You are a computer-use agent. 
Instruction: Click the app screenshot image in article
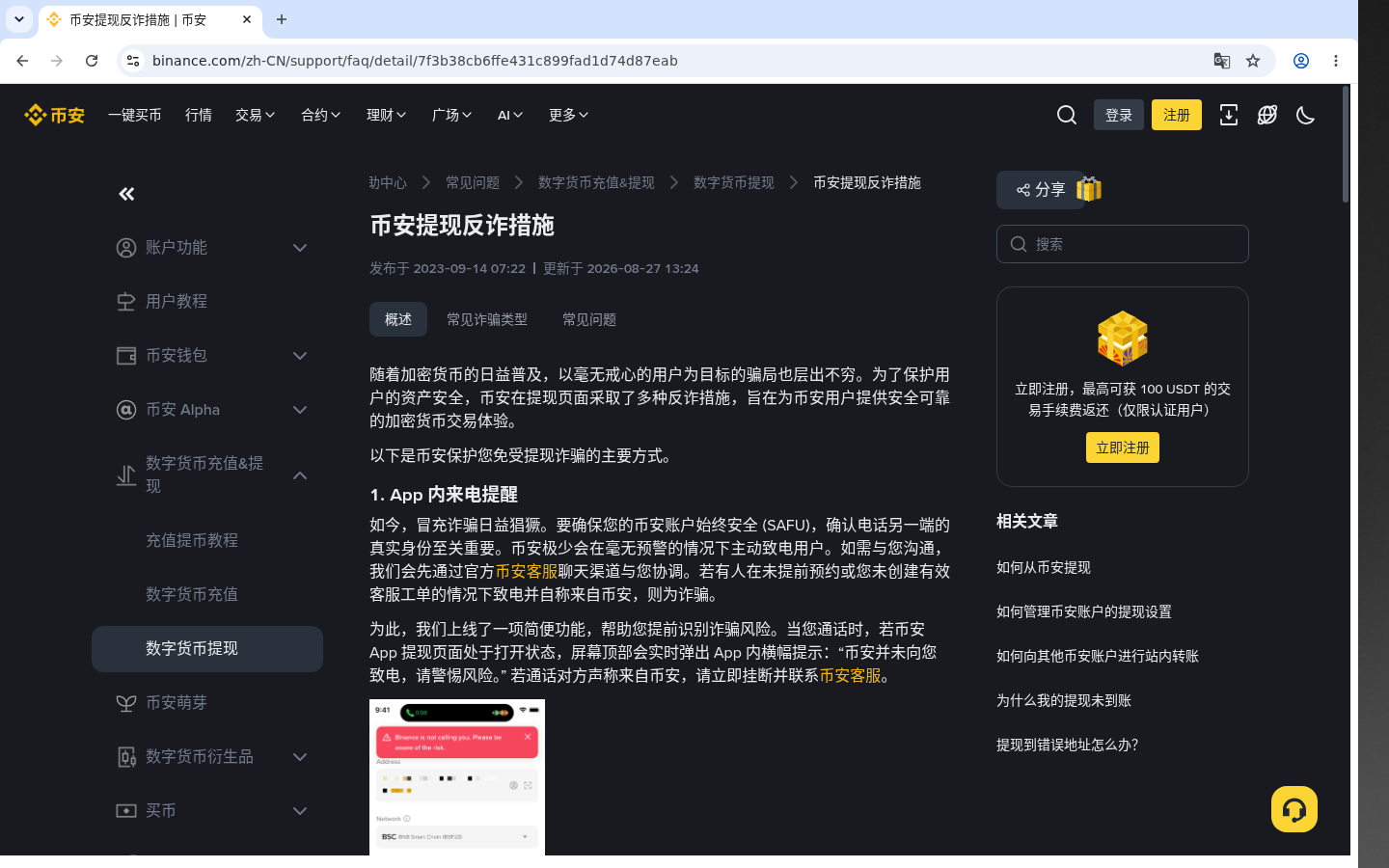pyautogui.click(x=457, y=777)
